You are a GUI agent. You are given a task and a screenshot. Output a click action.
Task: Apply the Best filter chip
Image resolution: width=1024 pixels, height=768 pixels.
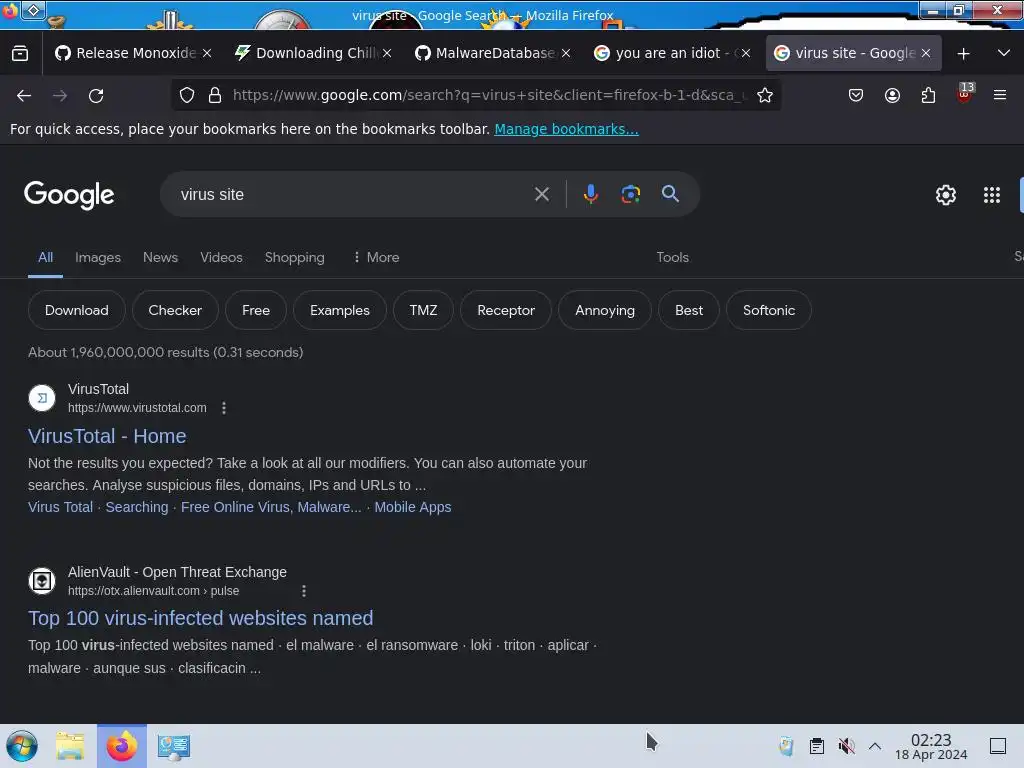point(689,310)
